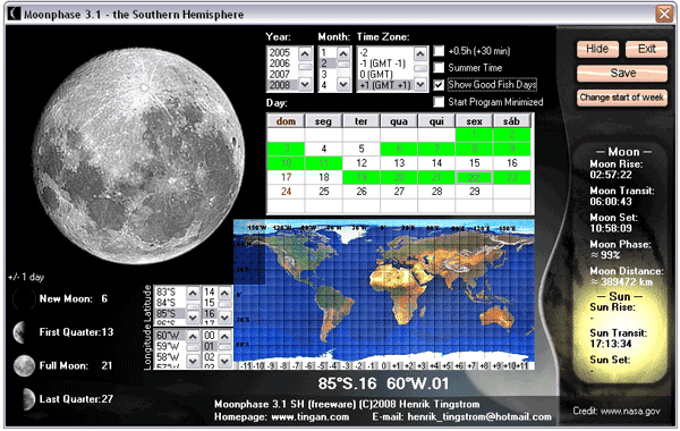Click the Time Zone list down arrow
The image size is (680, 431).
(420, 85)
